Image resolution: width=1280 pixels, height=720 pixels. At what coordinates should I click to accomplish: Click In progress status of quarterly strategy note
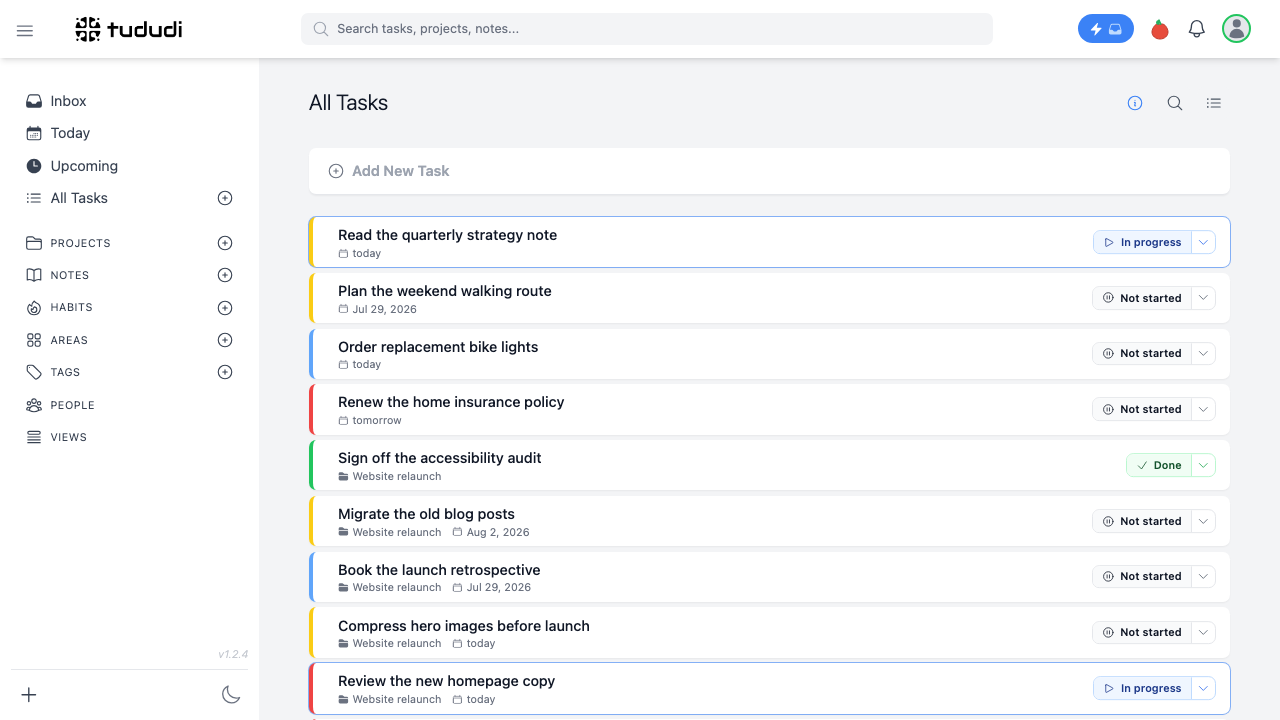1142,242
